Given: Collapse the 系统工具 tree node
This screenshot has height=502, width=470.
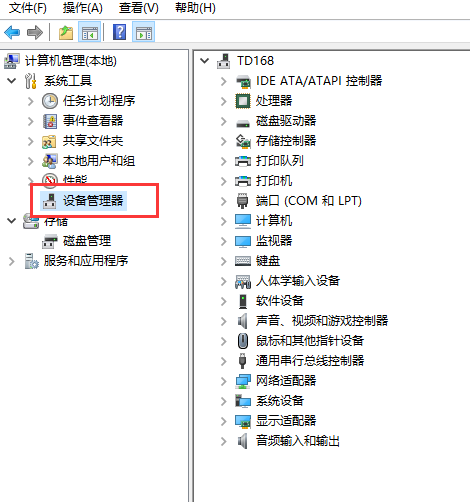Looking at the screenshot, I should coord(12,81).
